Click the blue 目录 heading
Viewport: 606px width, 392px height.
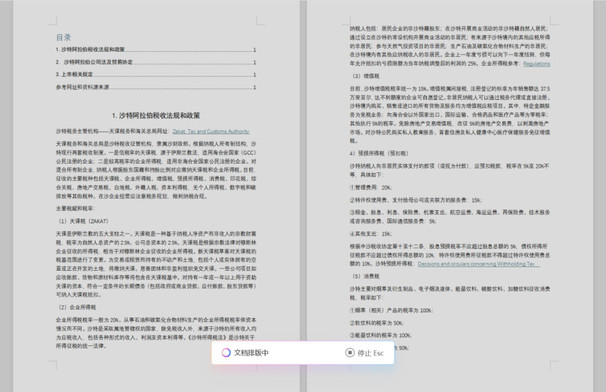[x=64, y=37]
